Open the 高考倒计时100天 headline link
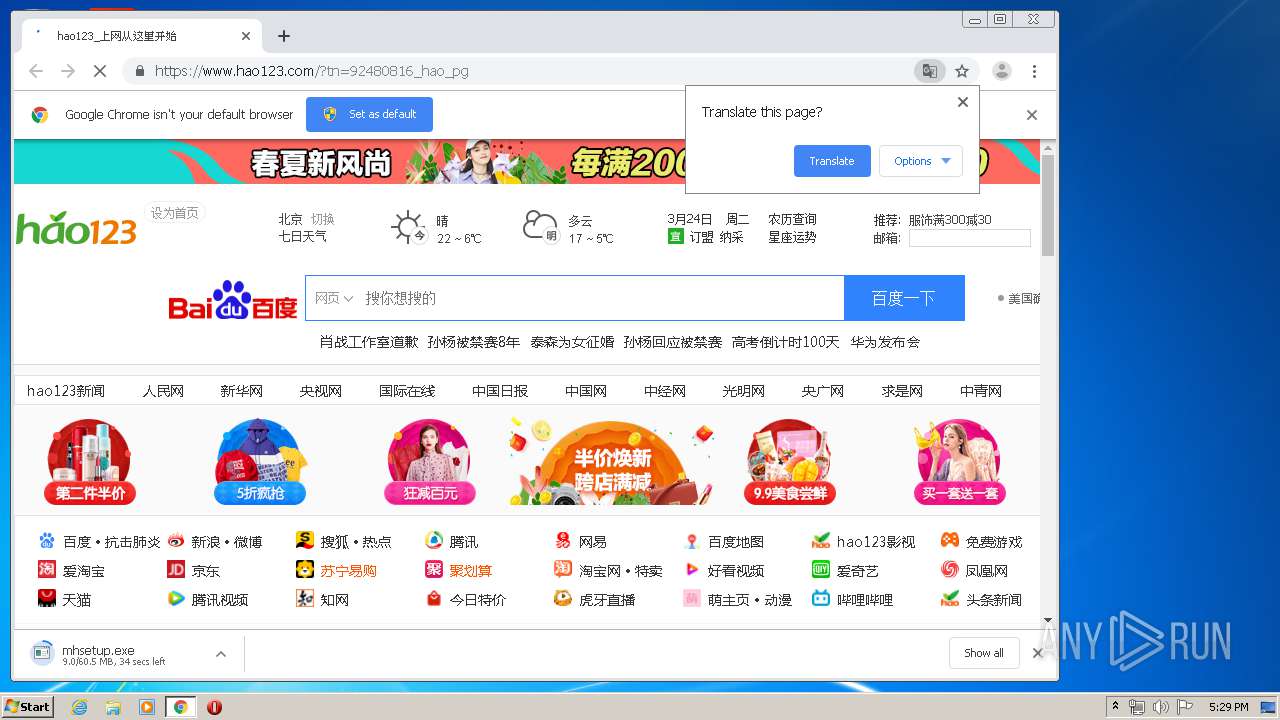Viewport: 1280px width, 720px height. tap(786, 342)
